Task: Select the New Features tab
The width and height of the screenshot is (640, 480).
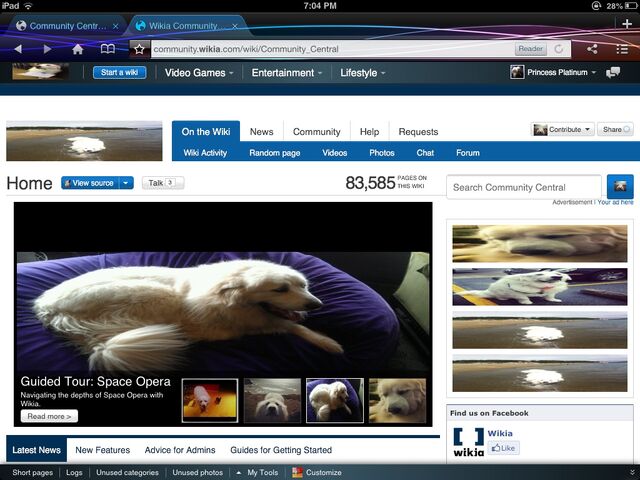Action: [102, 450]
